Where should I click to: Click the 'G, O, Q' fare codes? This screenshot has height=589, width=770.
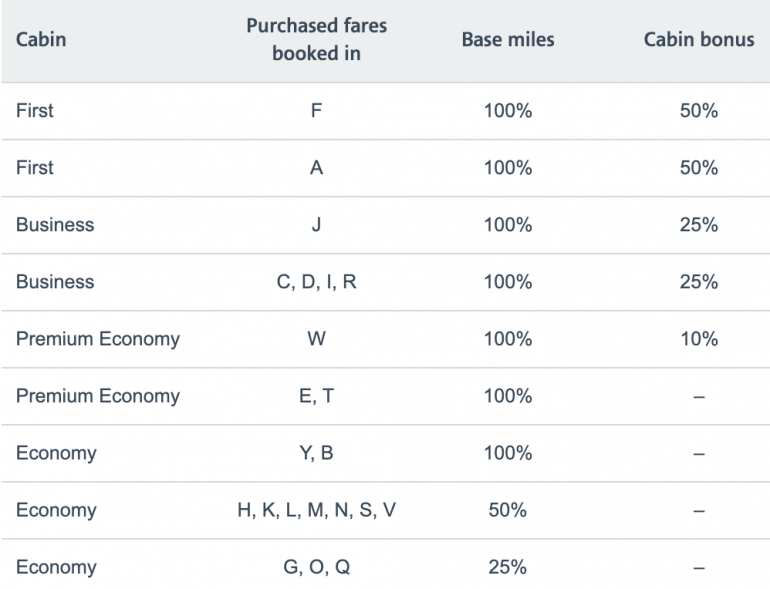click(x=316, y=567)
